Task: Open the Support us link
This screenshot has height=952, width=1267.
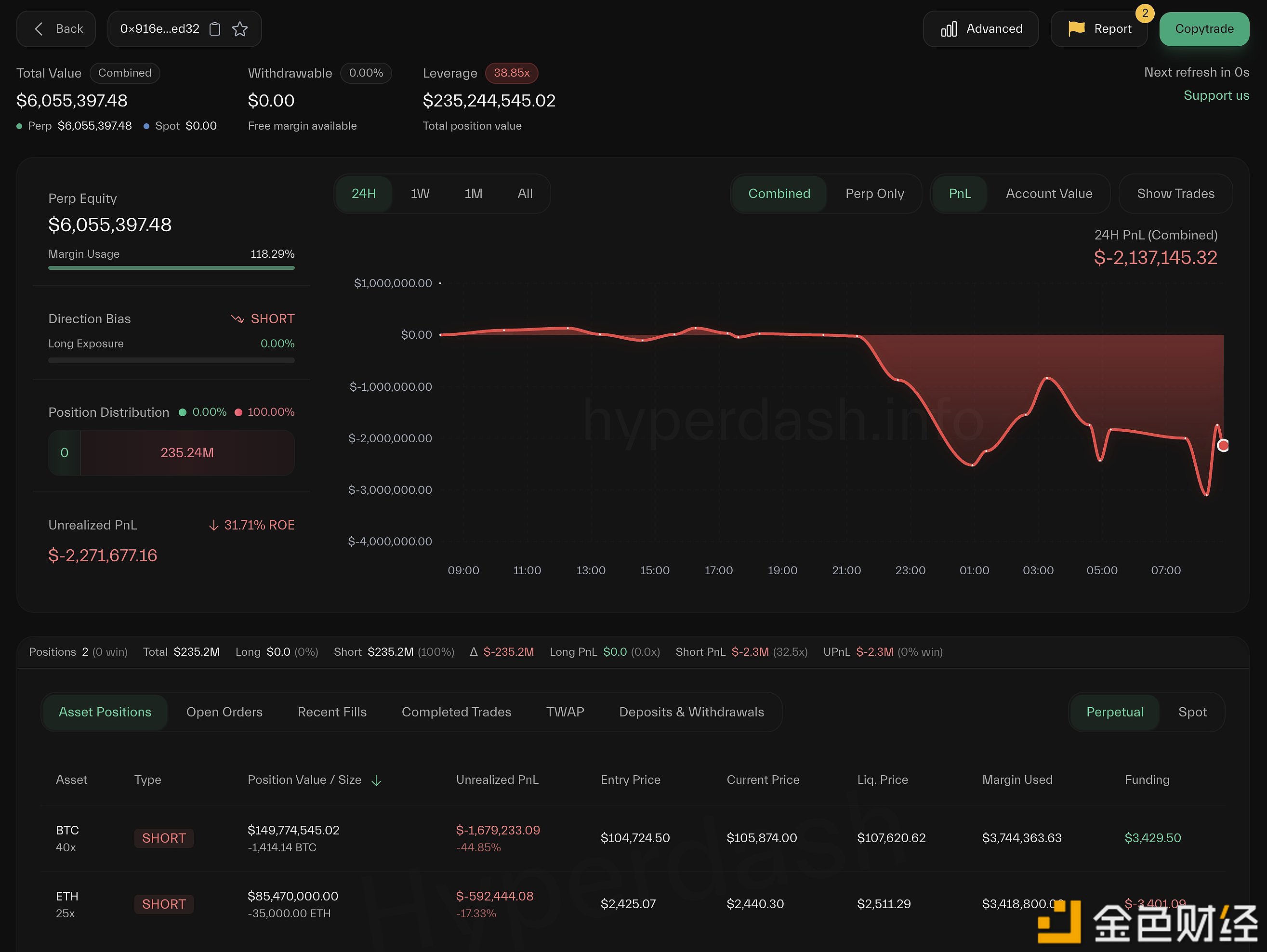Action: coord(1215,96)
